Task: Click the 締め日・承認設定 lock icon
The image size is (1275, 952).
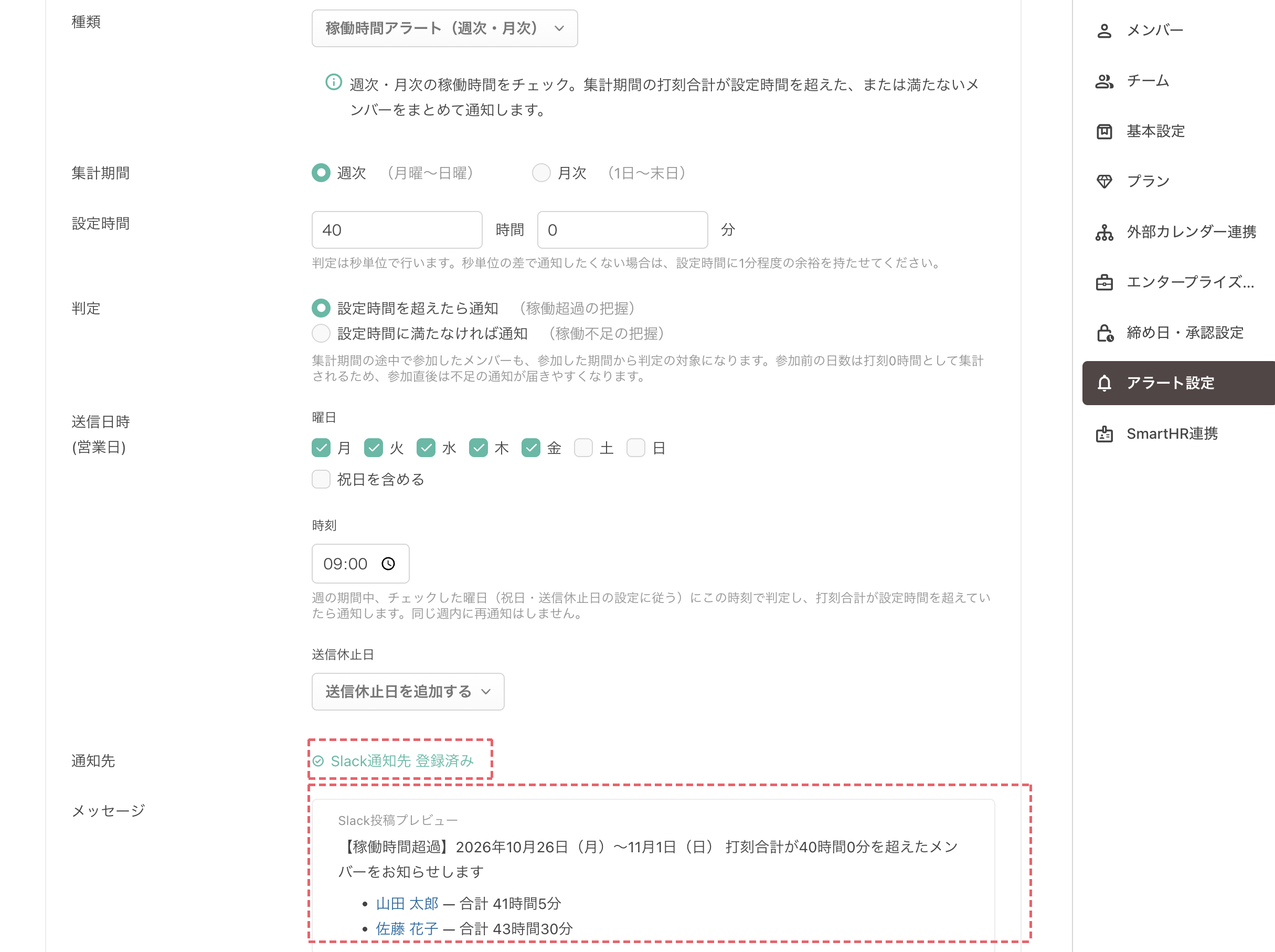Action: [1104, 333]
